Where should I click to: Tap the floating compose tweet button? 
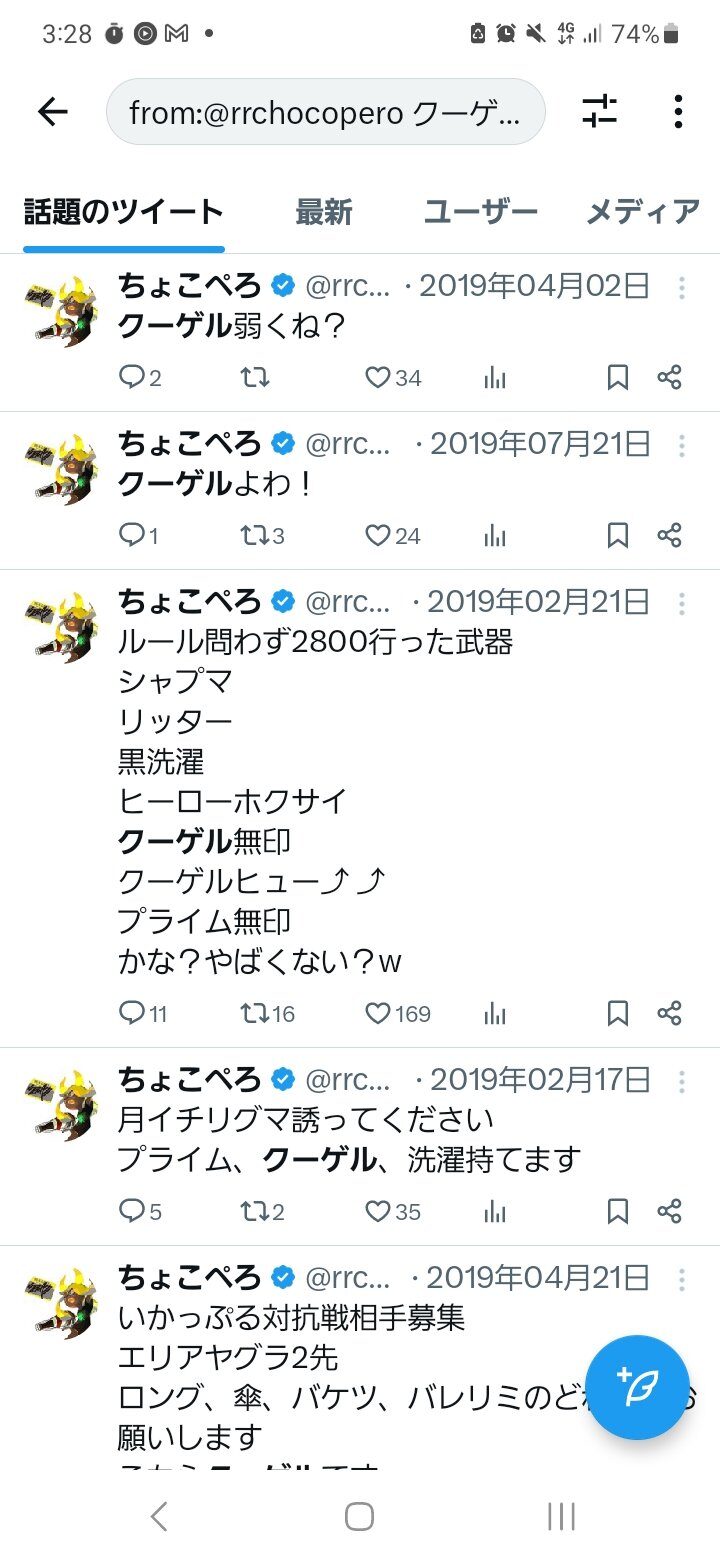tap(637, 1388)
